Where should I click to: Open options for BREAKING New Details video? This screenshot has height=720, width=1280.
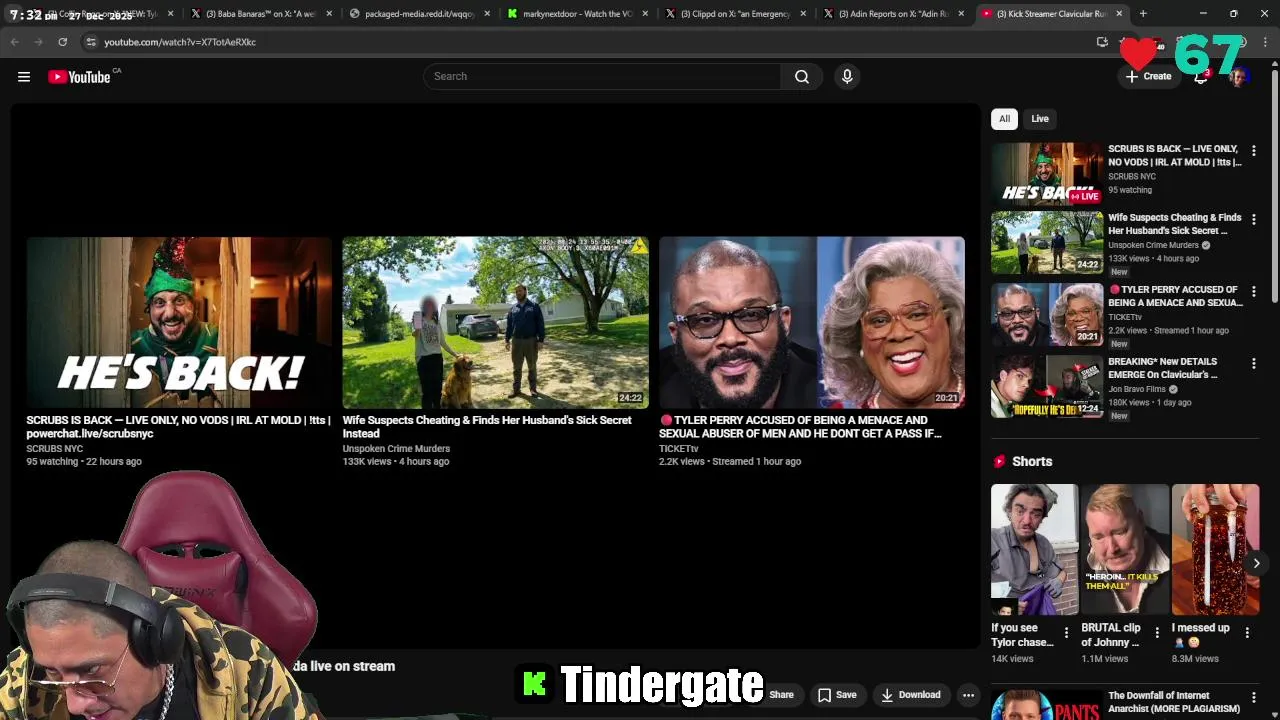pos(1253,363)
